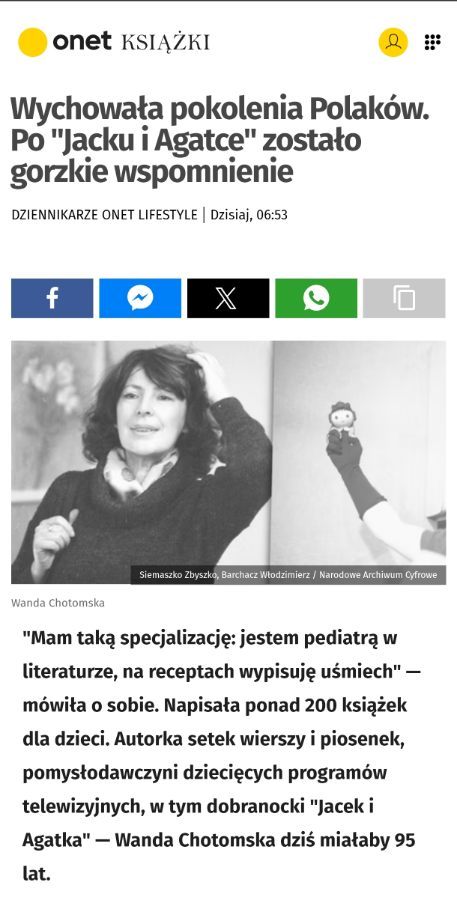Open Wanda Chotomska portrait photo

[x=141, y=462]
